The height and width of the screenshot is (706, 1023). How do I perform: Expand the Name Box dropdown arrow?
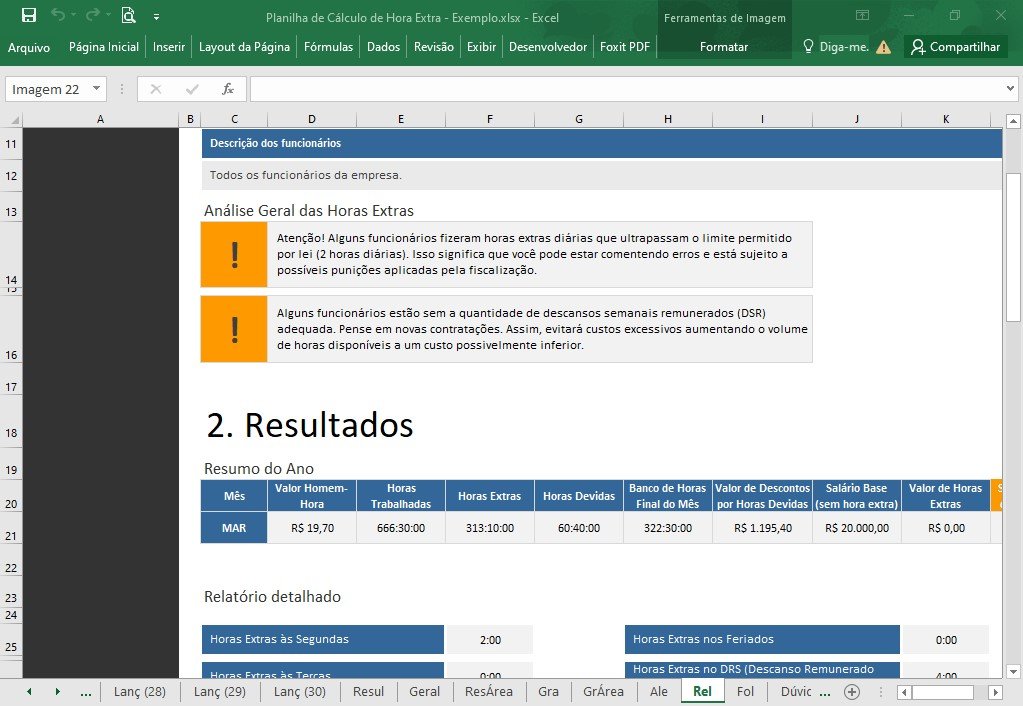(x=96, y=89)
